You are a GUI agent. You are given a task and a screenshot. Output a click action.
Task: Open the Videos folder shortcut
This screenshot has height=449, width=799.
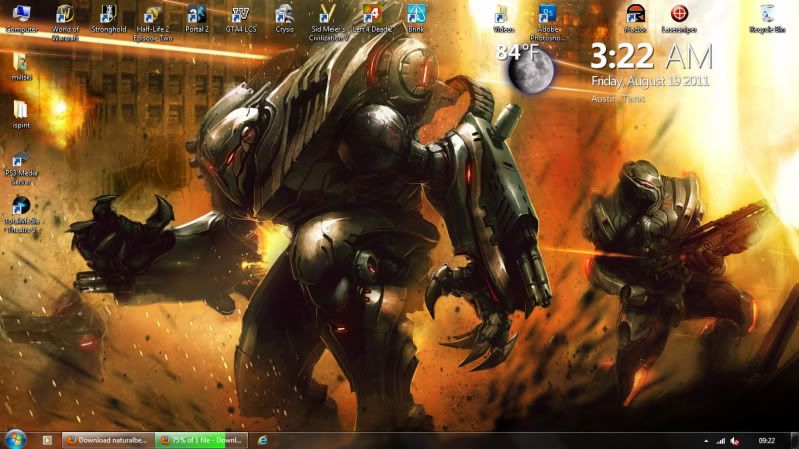503,19
